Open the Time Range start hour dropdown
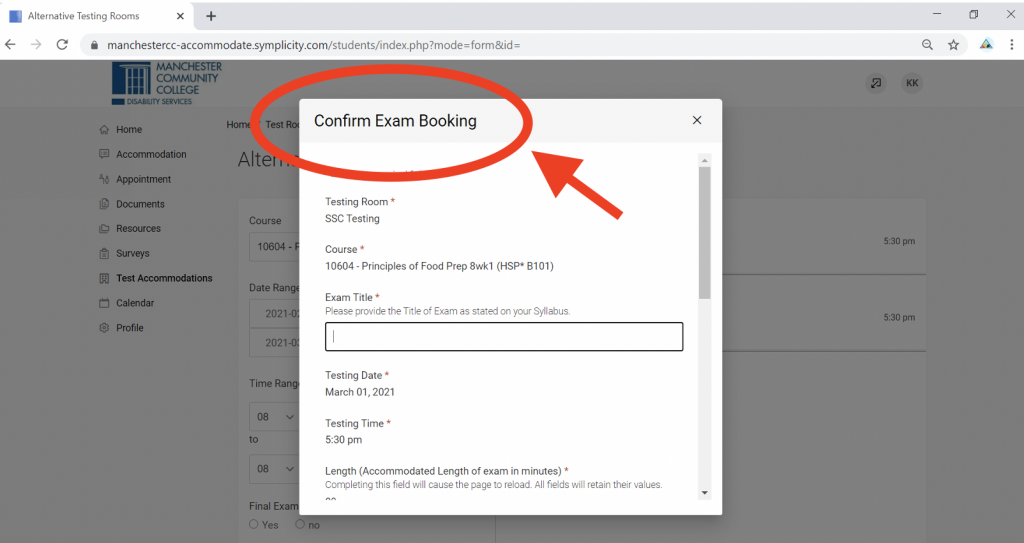 pos(274,417)
